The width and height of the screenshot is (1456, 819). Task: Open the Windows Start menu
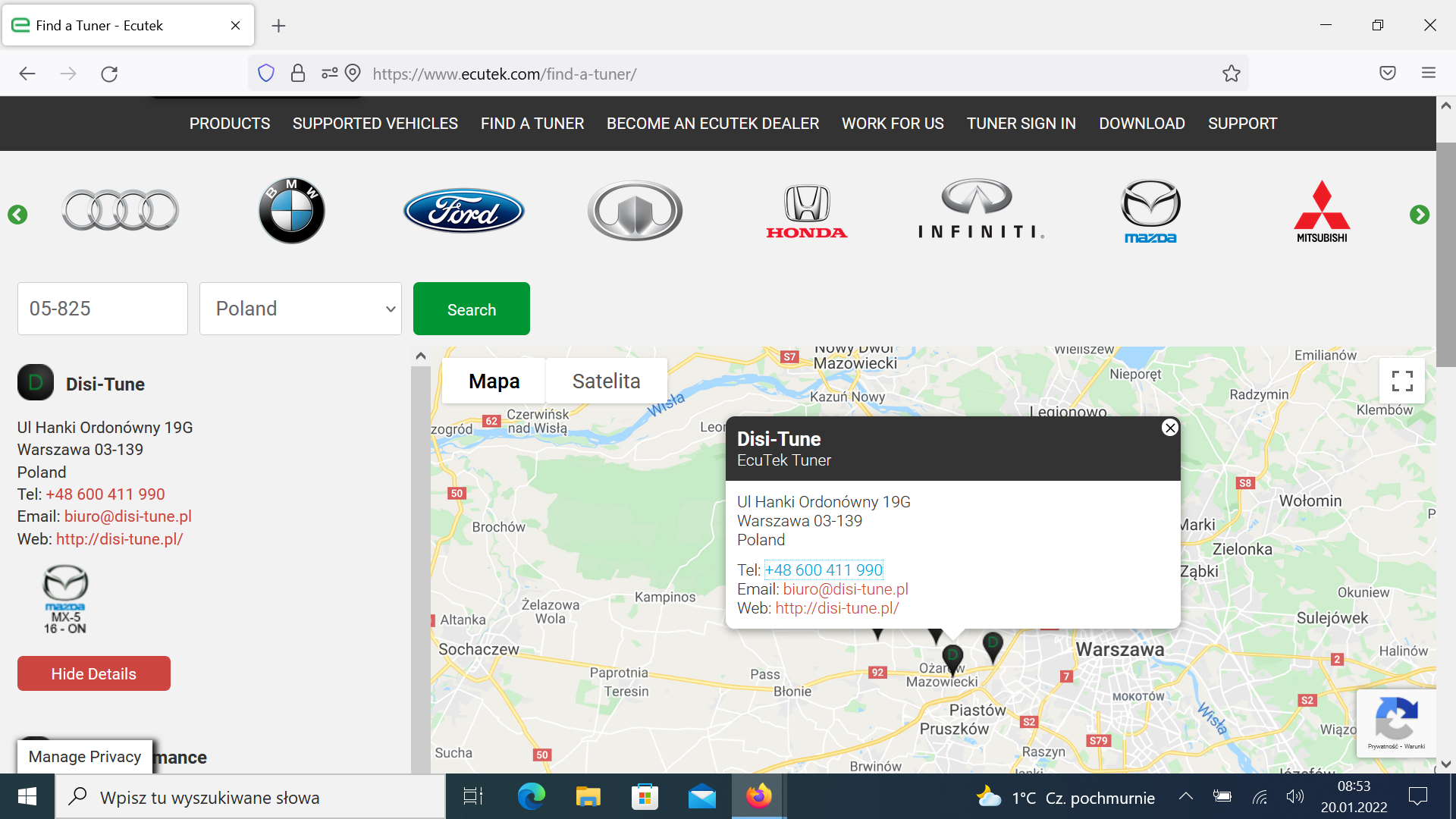tap(27, 797)
